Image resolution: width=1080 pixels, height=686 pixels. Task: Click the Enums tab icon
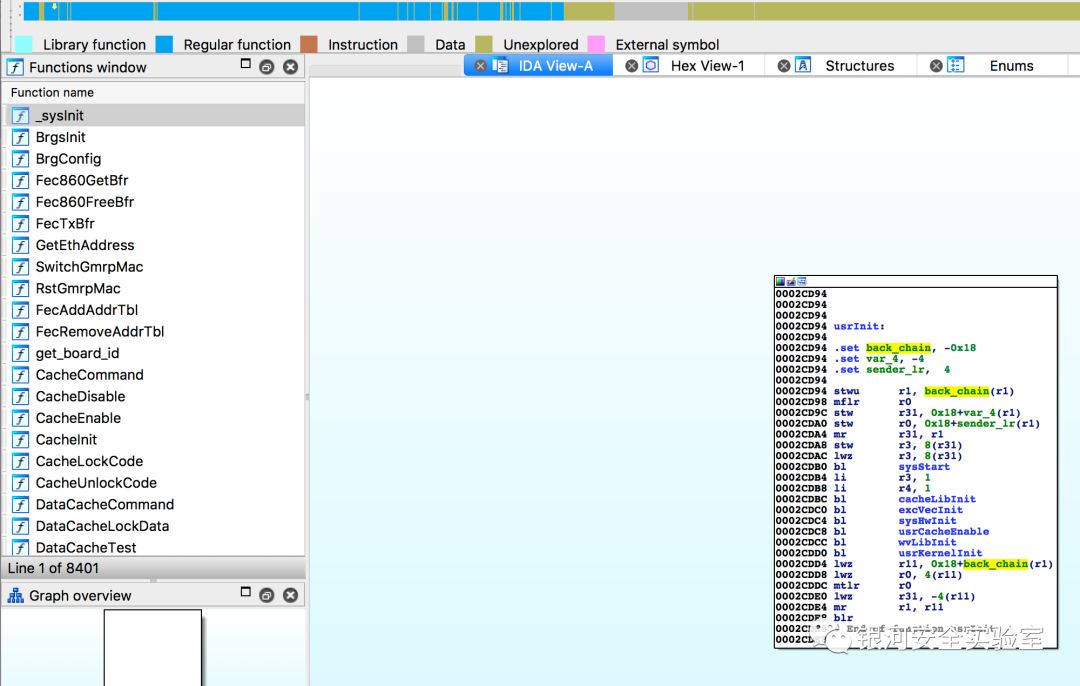click(955, 65)
